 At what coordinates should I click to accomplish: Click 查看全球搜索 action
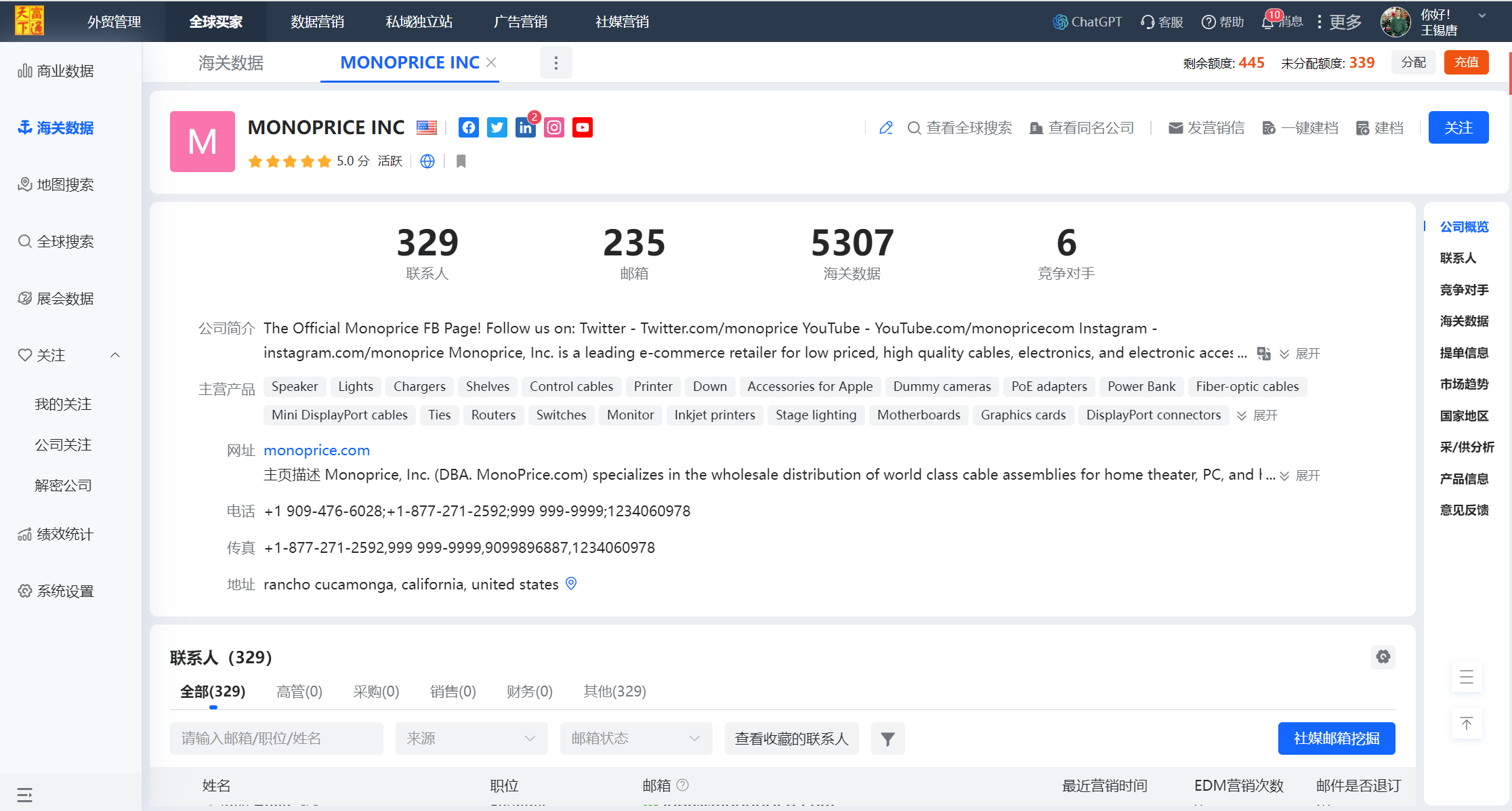960,128
